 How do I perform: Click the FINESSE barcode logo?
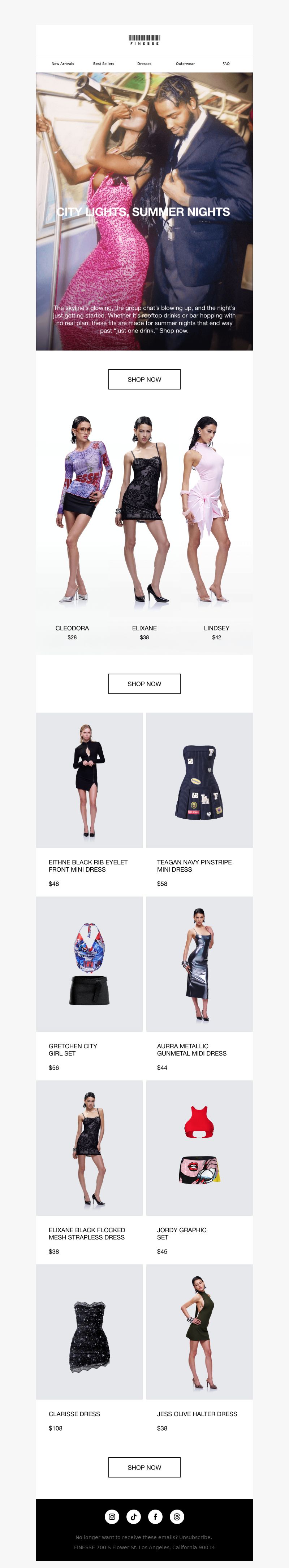tap(144, 40)
